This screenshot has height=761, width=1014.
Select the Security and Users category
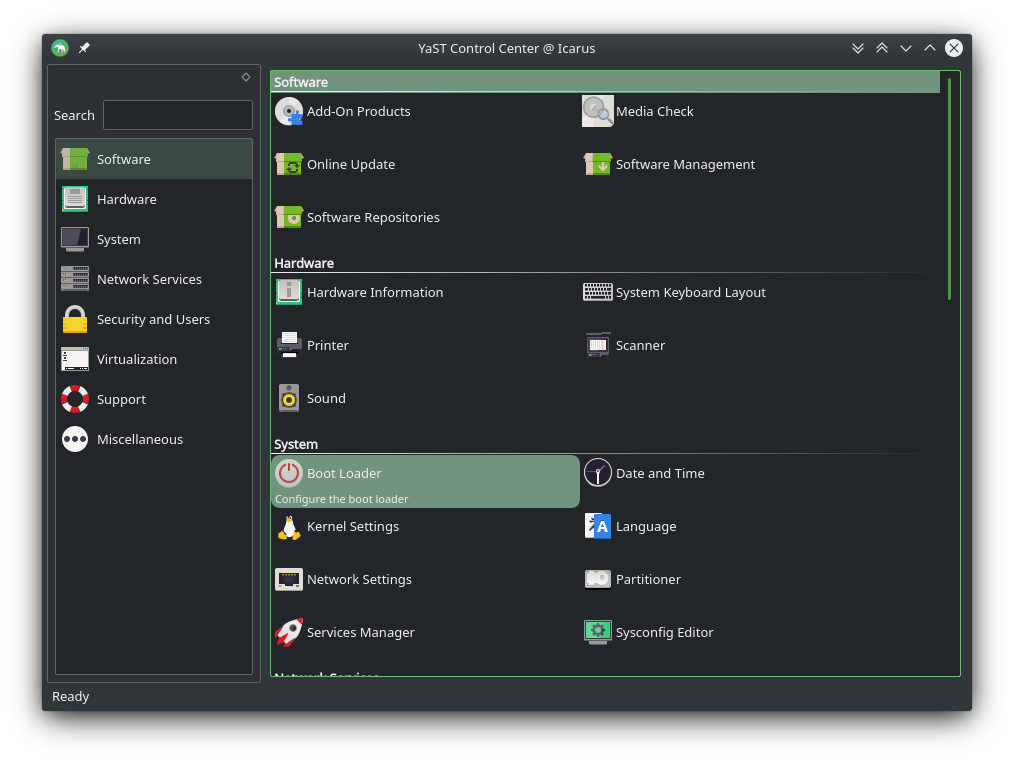[x=153, y=319]
